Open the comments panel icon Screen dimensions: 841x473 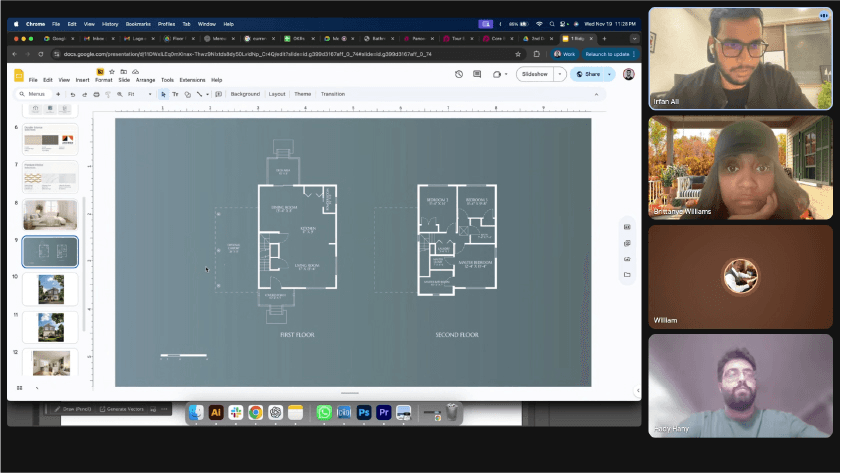point(477,74)
